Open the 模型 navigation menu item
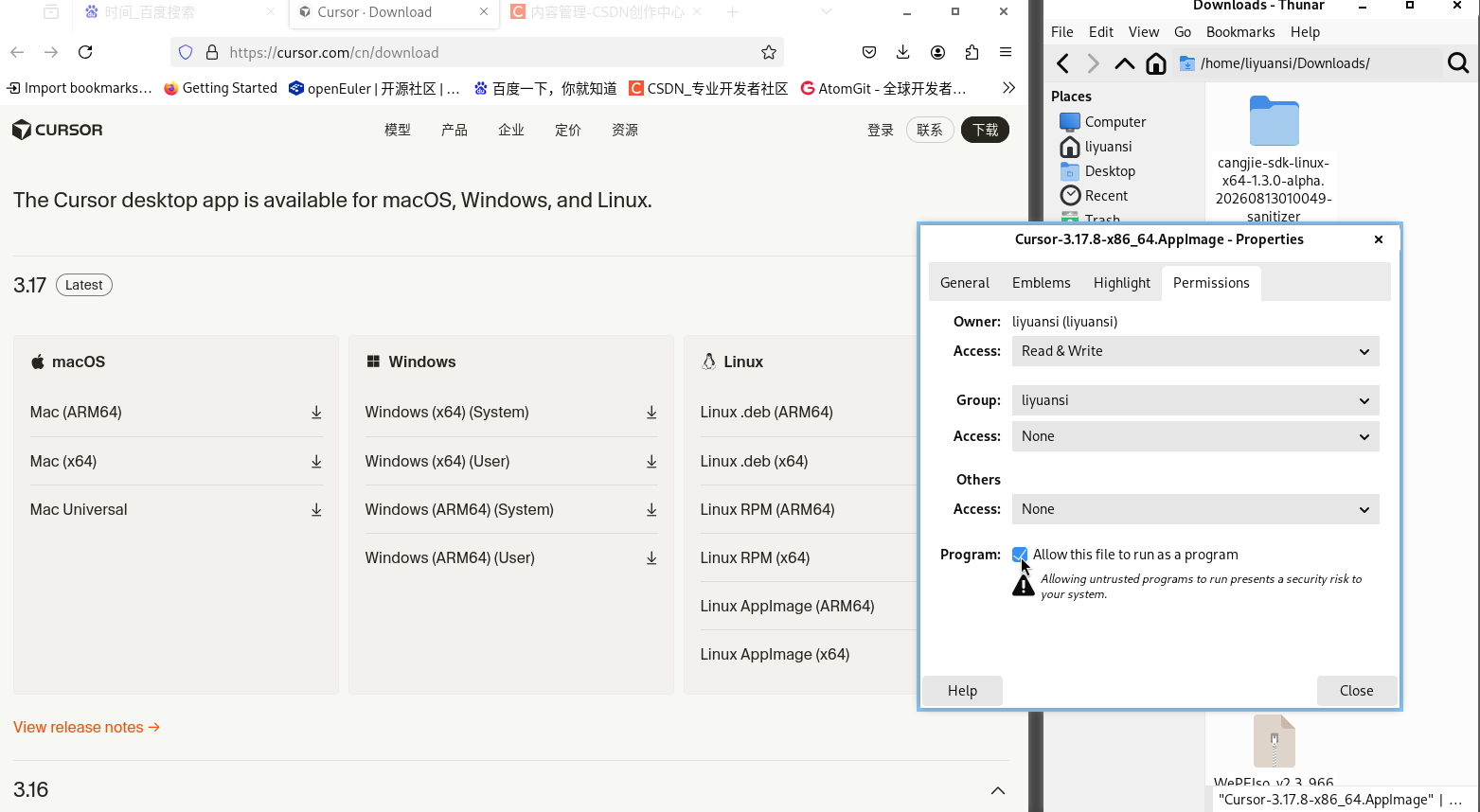 pyautogui.click(x=398, y=130)
